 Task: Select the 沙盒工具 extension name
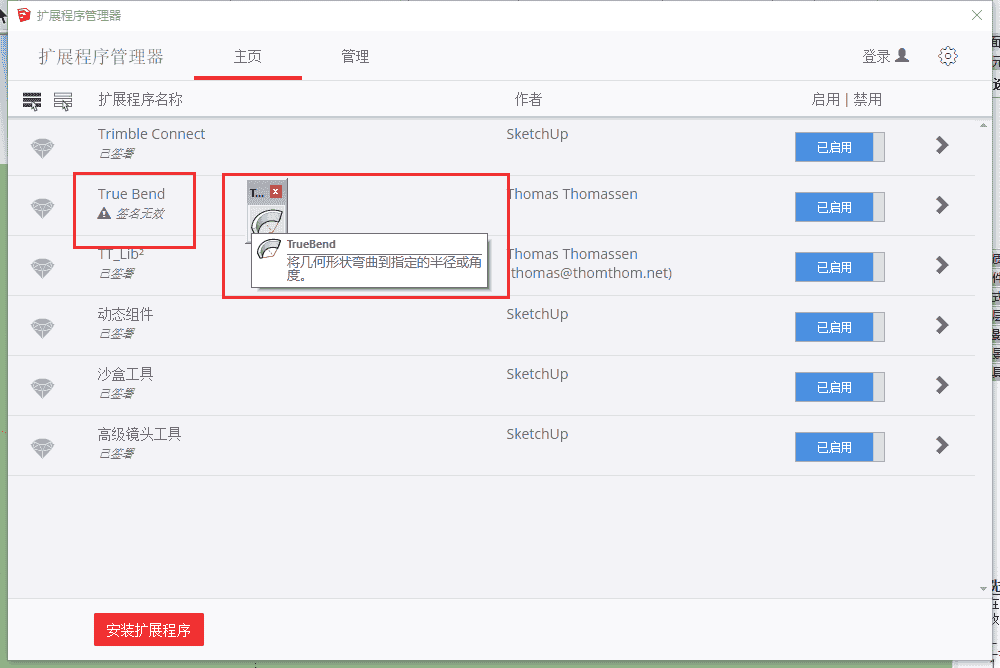pos(126,374)
